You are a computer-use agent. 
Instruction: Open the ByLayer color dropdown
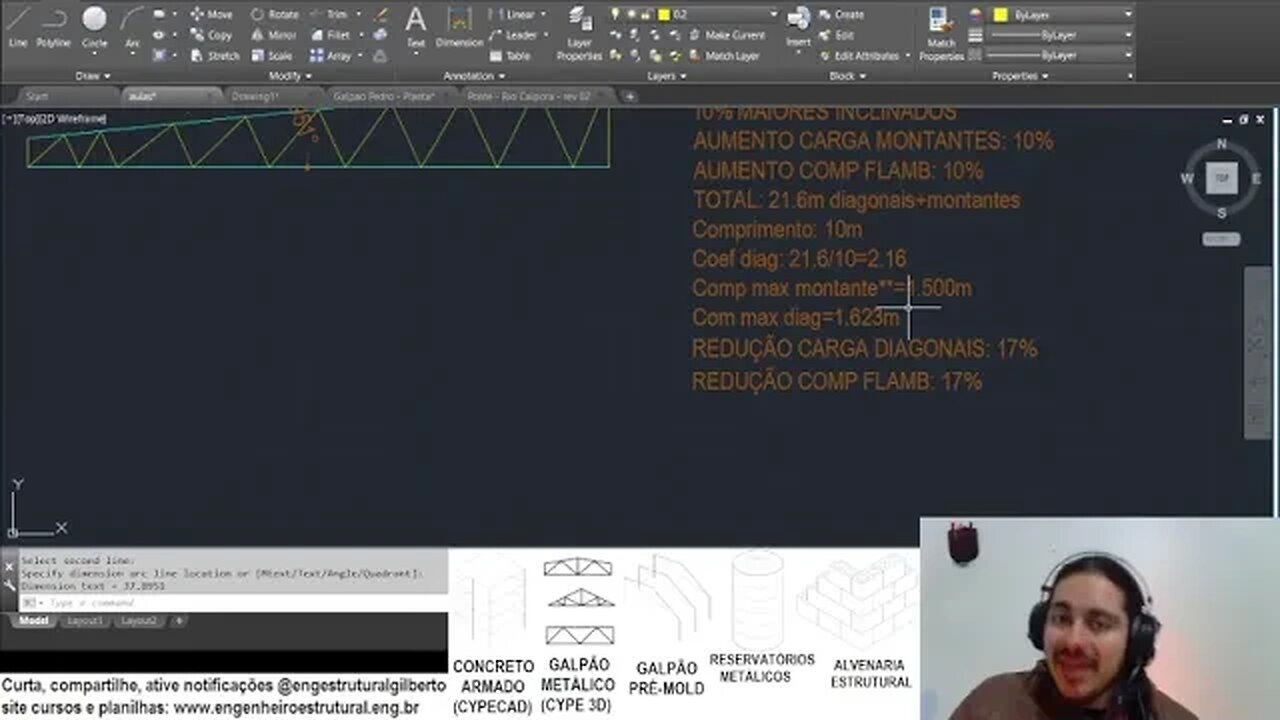(x=1128, y=14)
